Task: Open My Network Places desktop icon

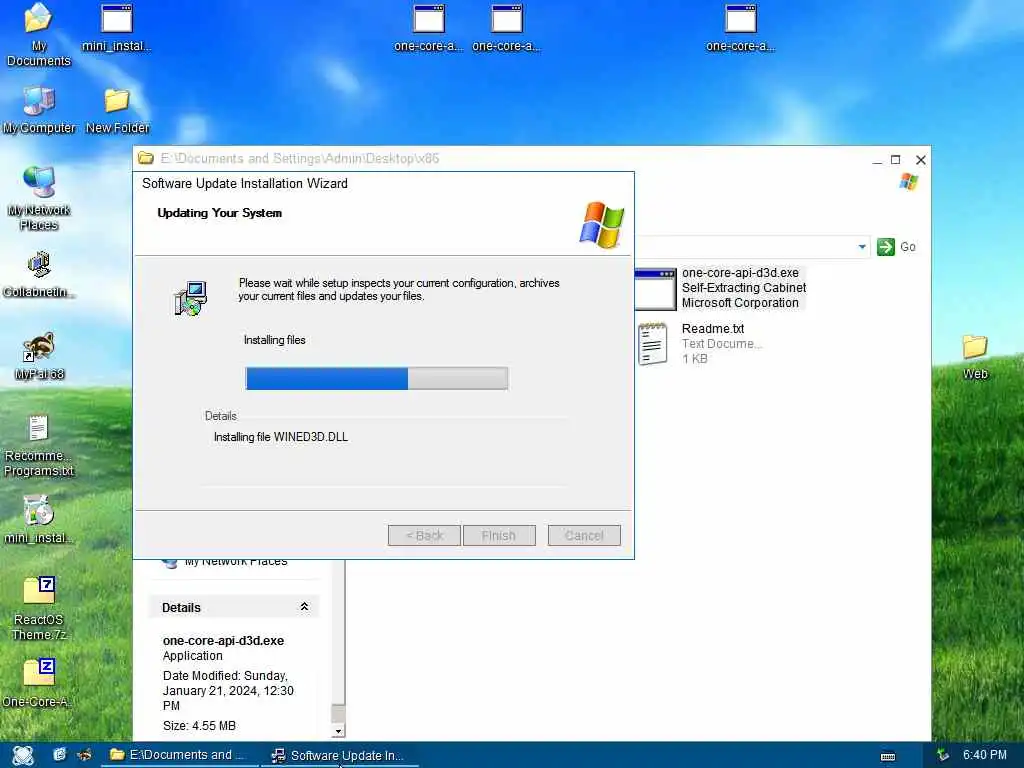Action: (39, 198)
